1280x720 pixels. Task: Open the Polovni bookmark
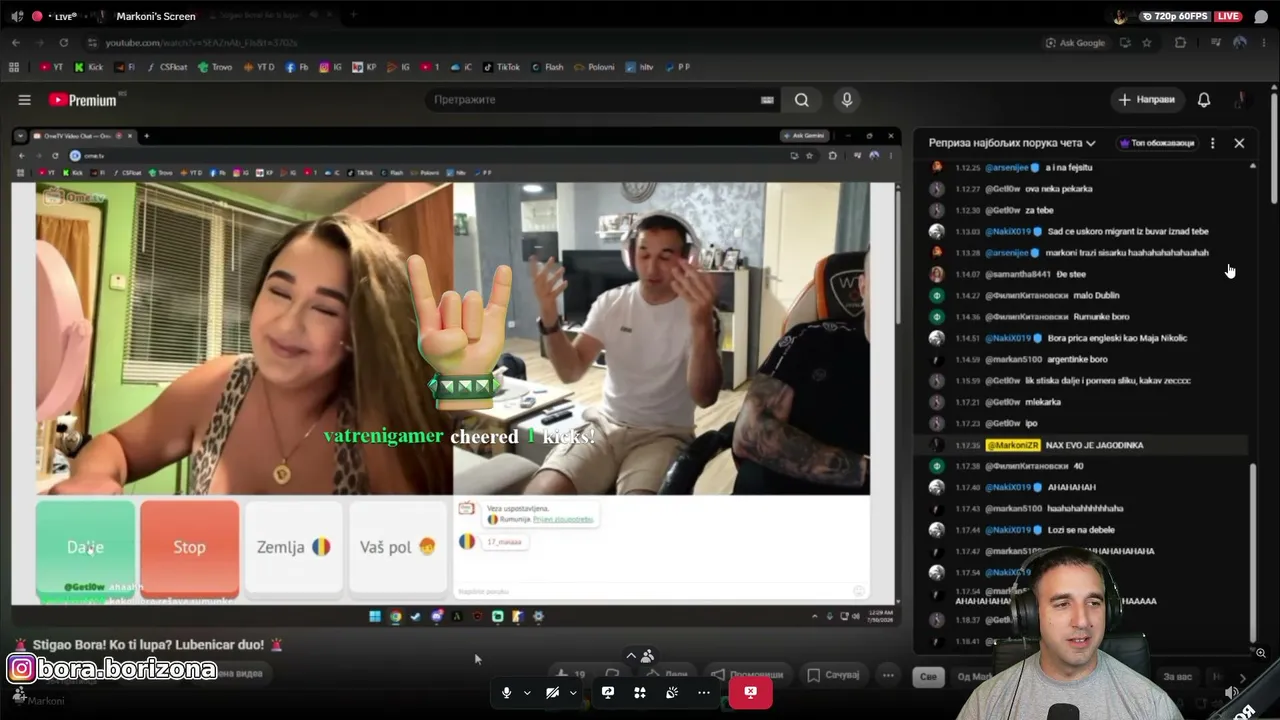point(594,67)
